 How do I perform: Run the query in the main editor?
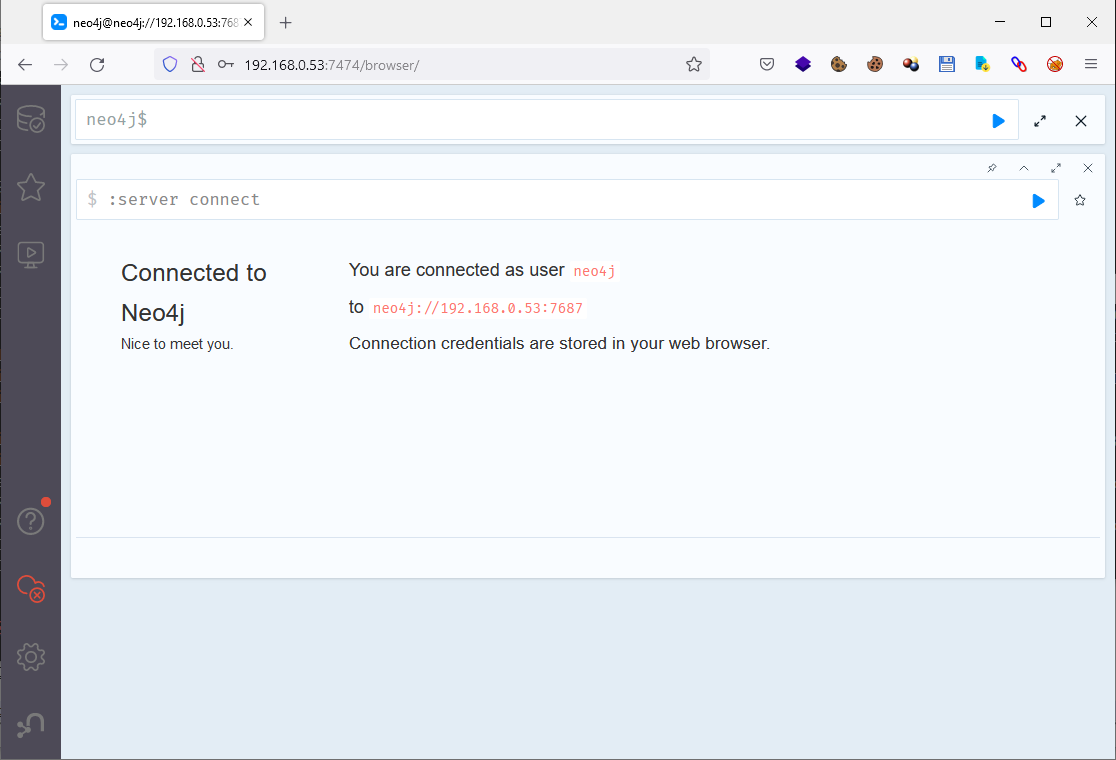[x=998, y=121]
